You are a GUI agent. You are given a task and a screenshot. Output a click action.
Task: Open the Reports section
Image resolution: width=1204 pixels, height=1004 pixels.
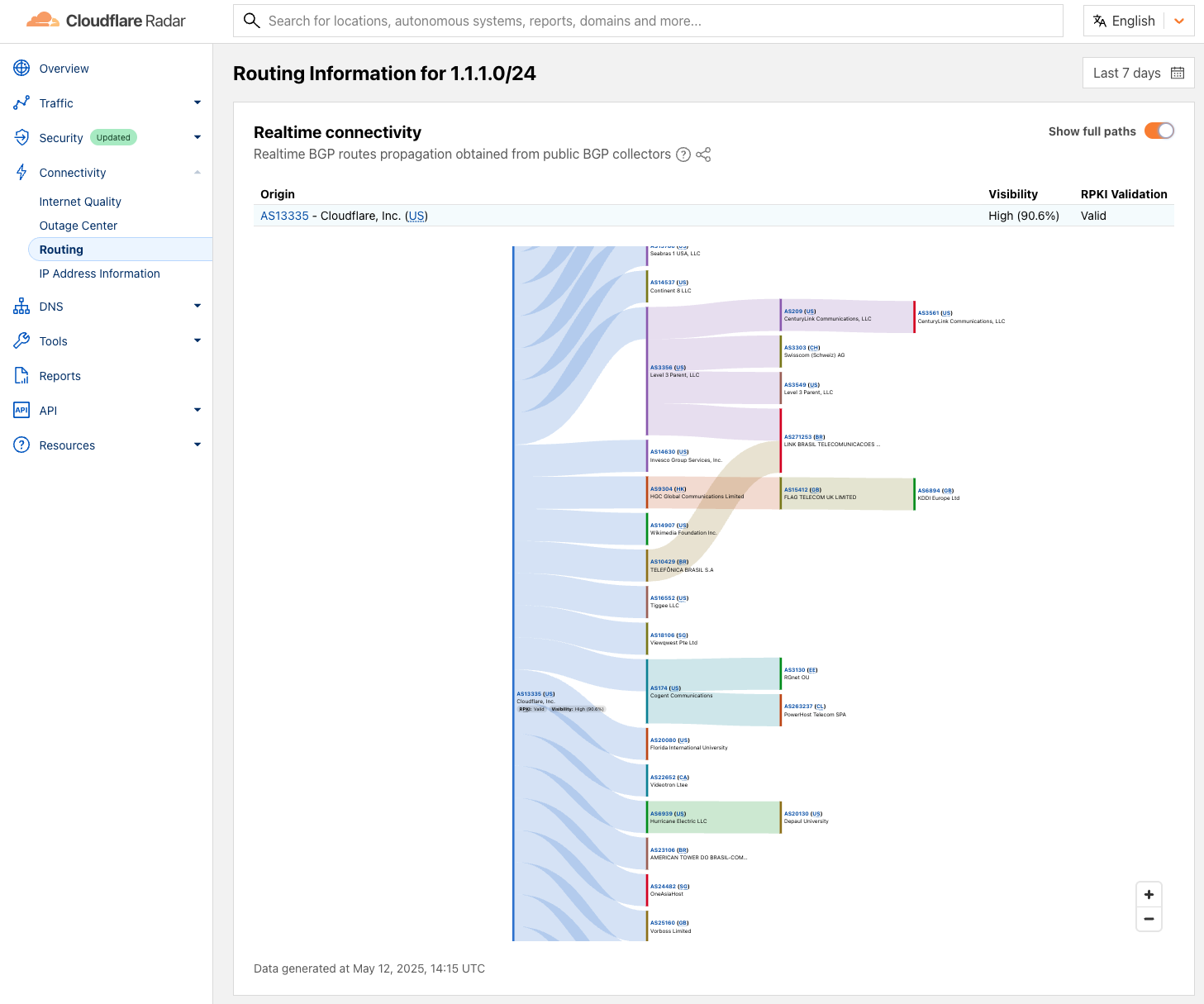(60, 376)
